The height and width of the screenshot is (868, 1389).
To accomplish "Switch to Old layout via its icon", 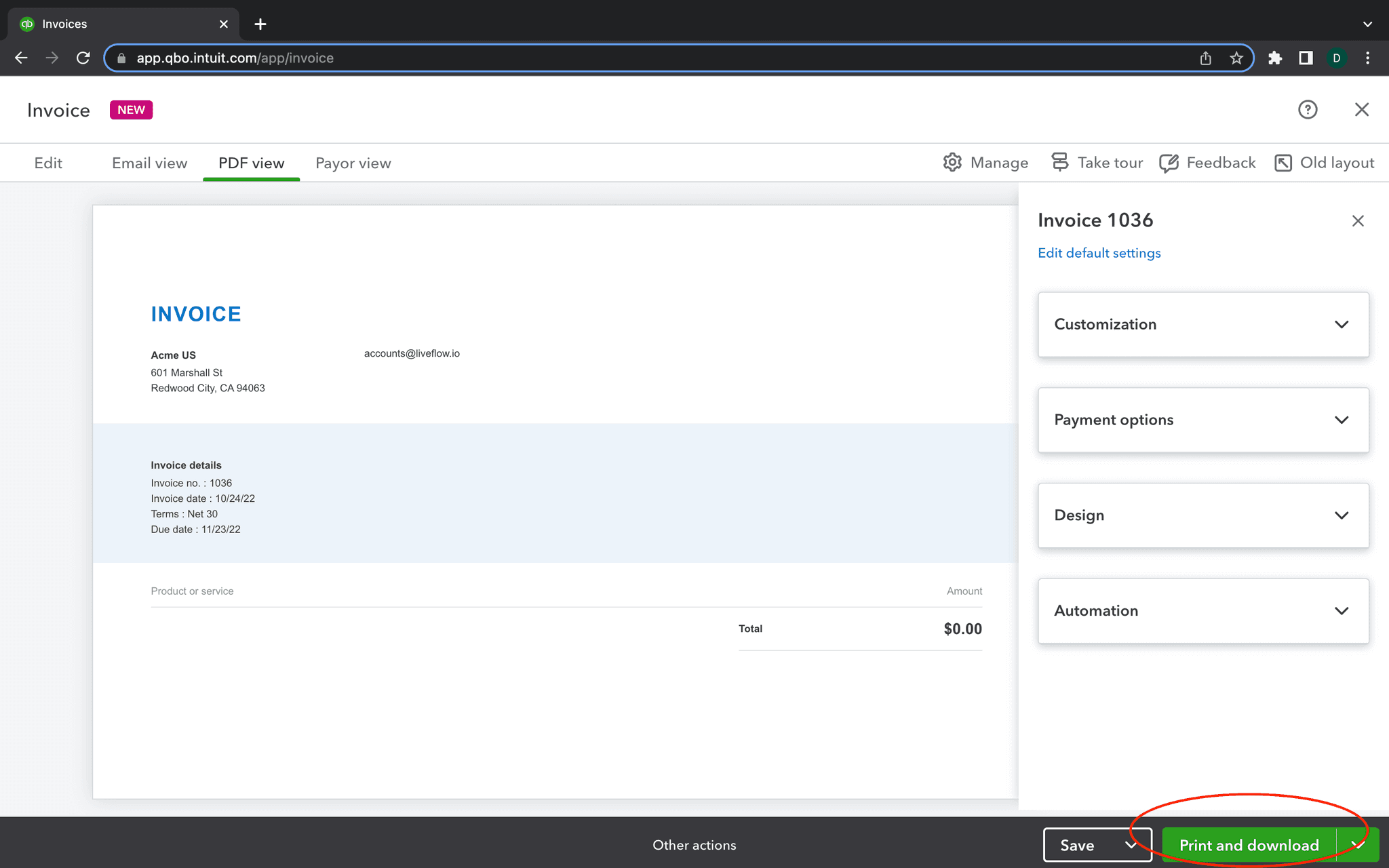I will (1283, 163).
